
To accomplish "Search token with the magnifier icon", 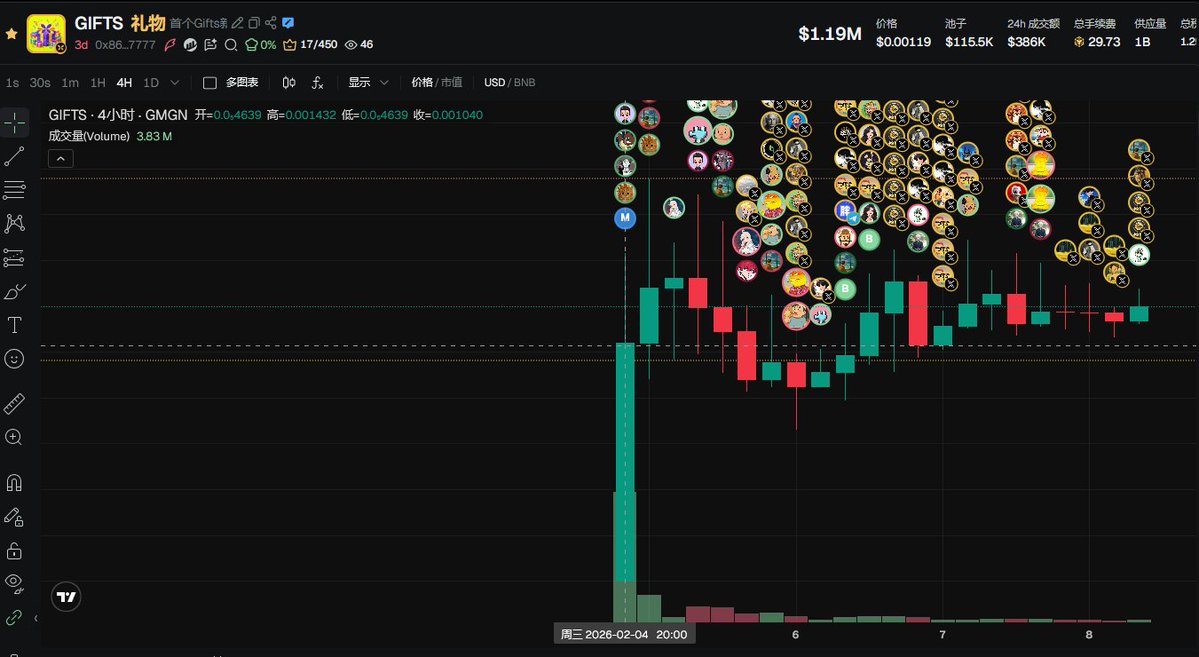I will coord(230,44).
